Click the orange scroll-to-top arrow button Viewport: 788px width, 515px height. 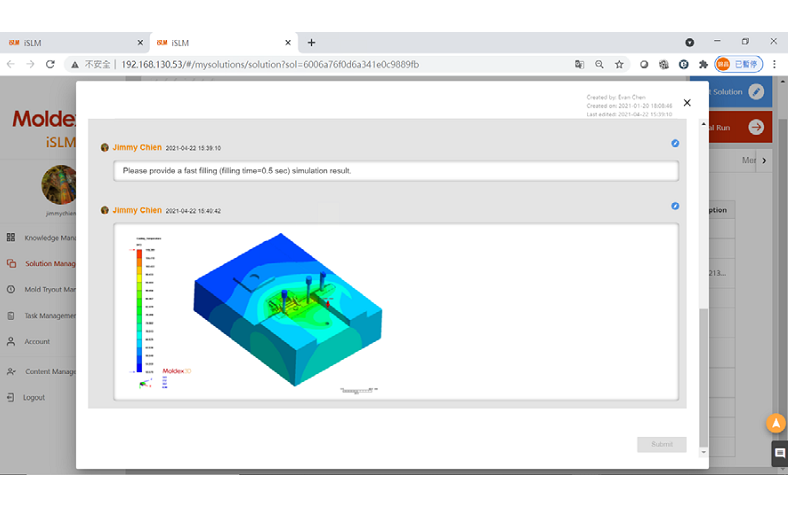click(776, 423)
